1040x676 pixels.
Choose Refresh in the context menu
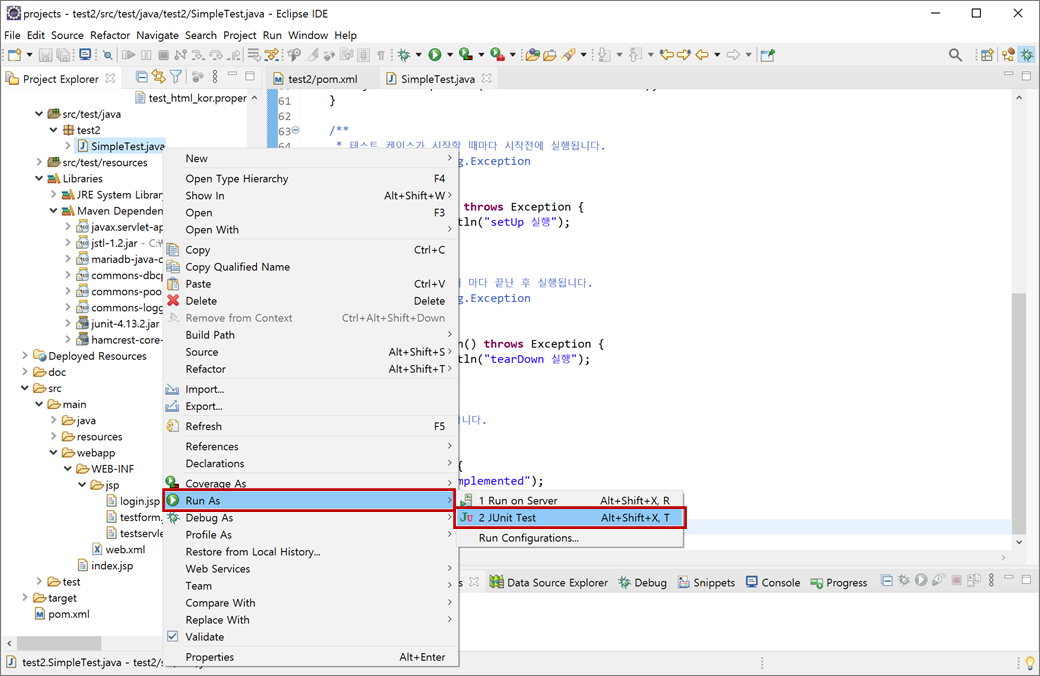click(310, 426)
